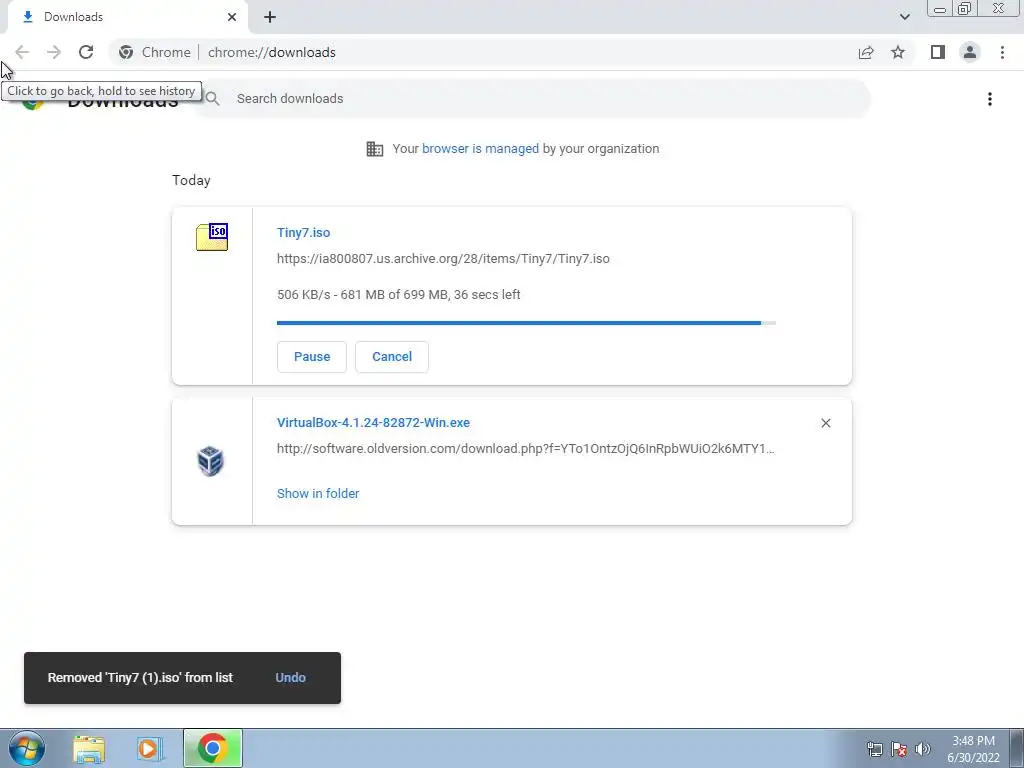Open the browser side panel
This screenshot has height=768, width=1024.
pos(938,52)
